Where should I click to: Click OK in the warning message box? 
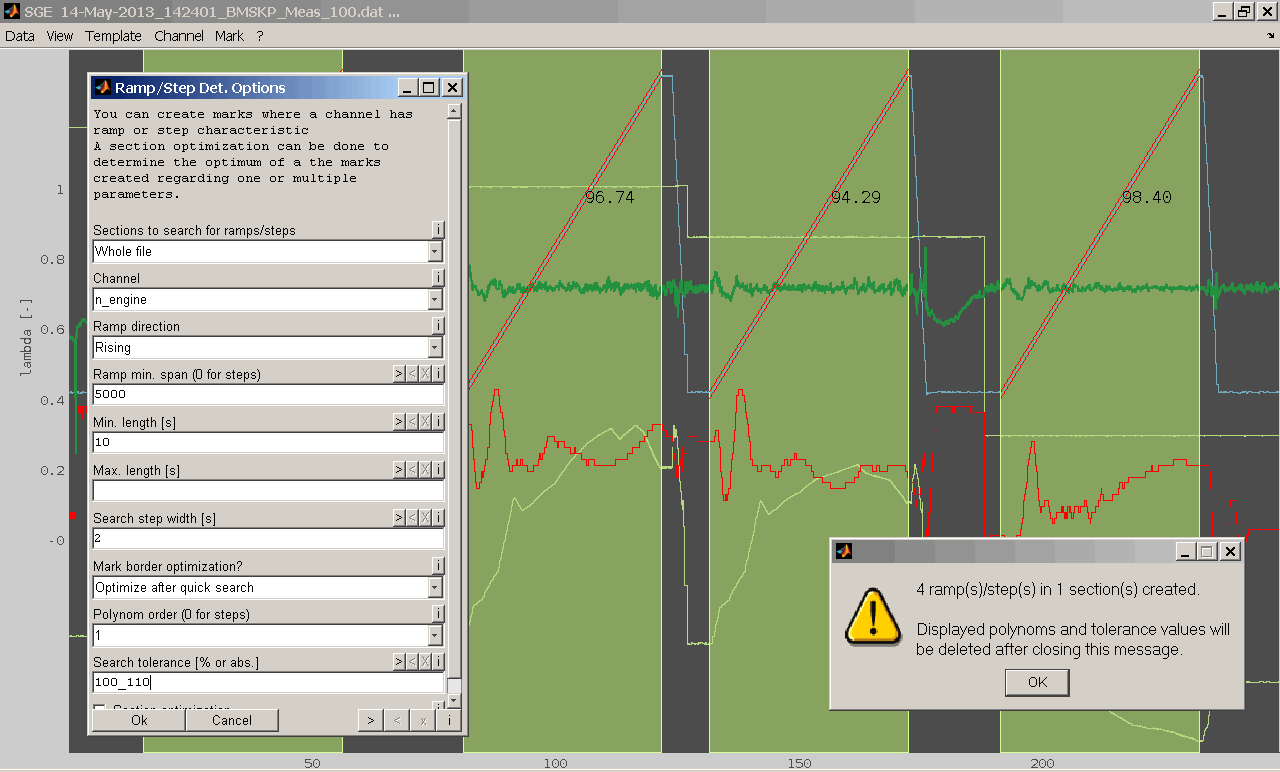click(x=1037, y=682)
